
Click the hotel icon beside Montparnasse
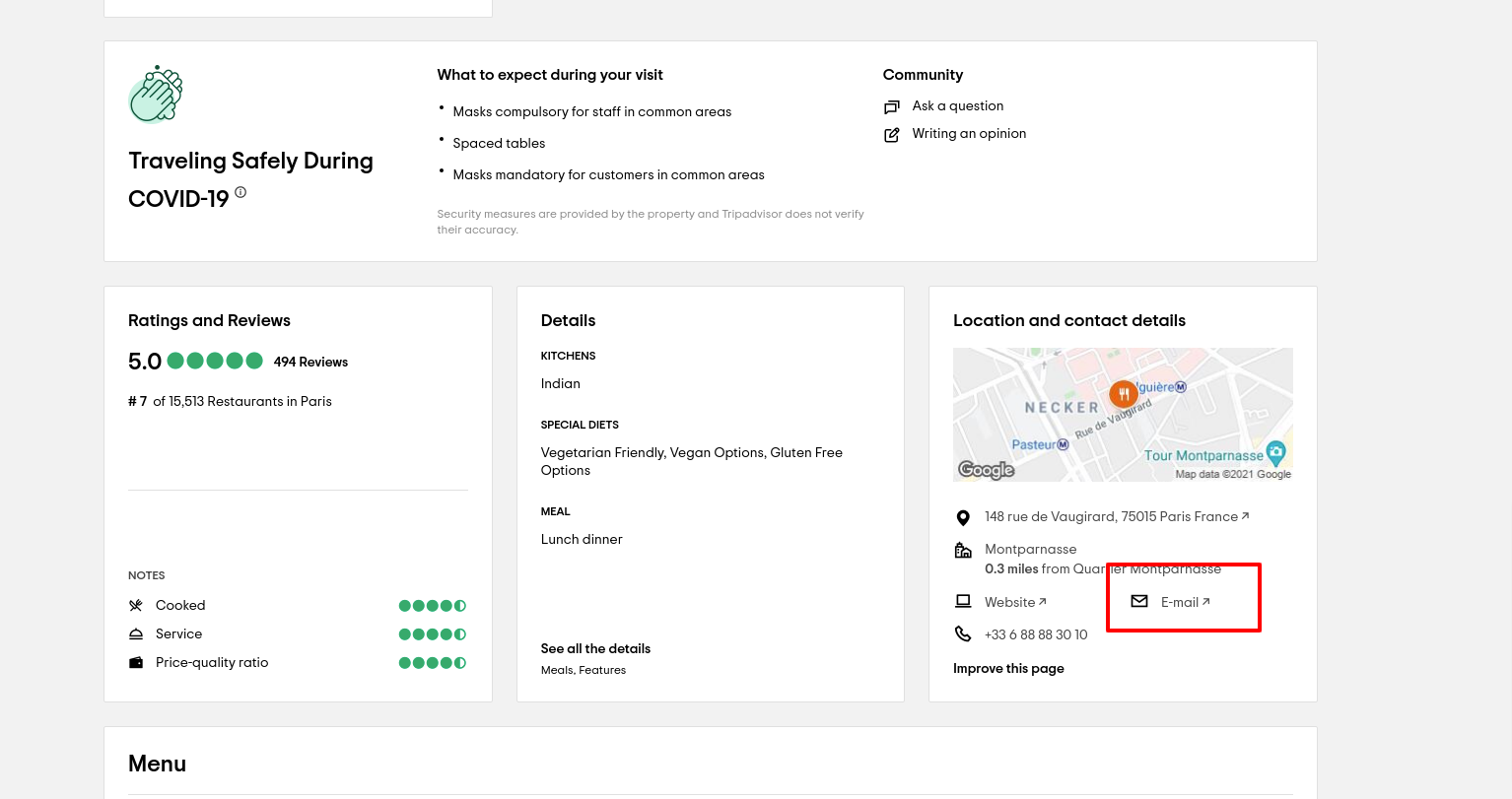click(963, 552)
